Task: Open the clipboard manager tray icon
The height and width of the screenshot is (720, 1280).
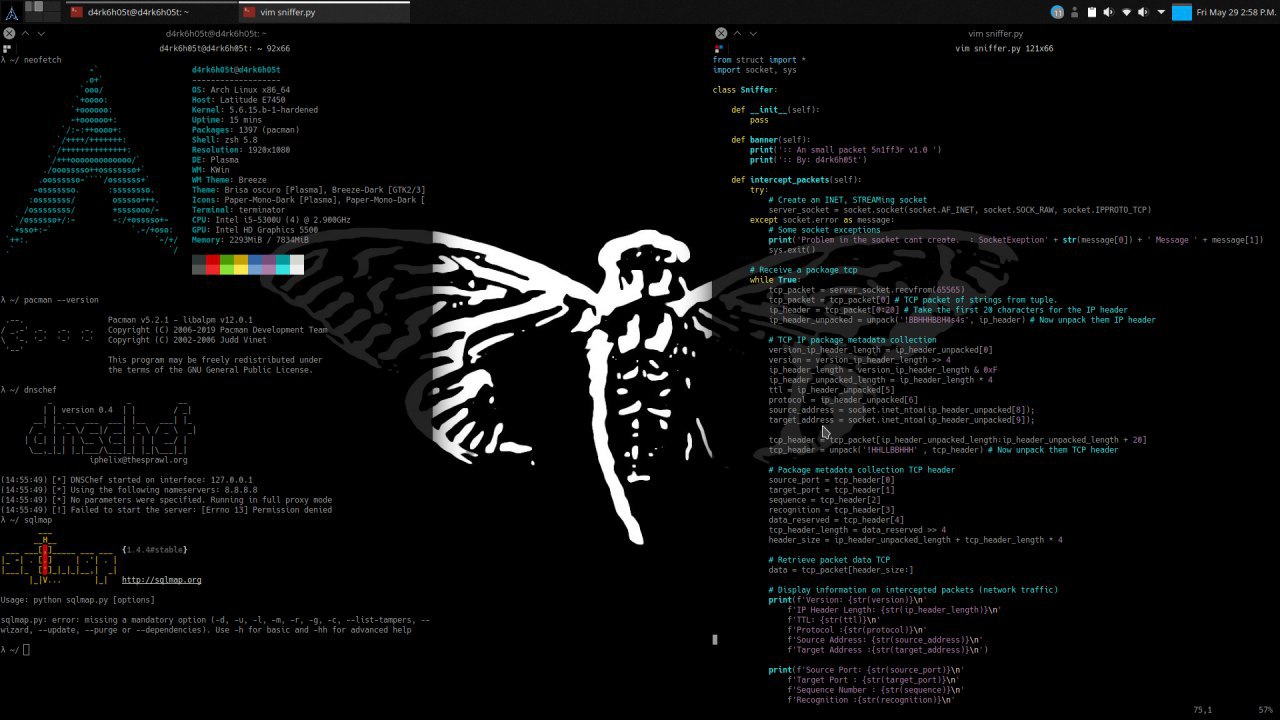Action: click(x=1092, y=12)
